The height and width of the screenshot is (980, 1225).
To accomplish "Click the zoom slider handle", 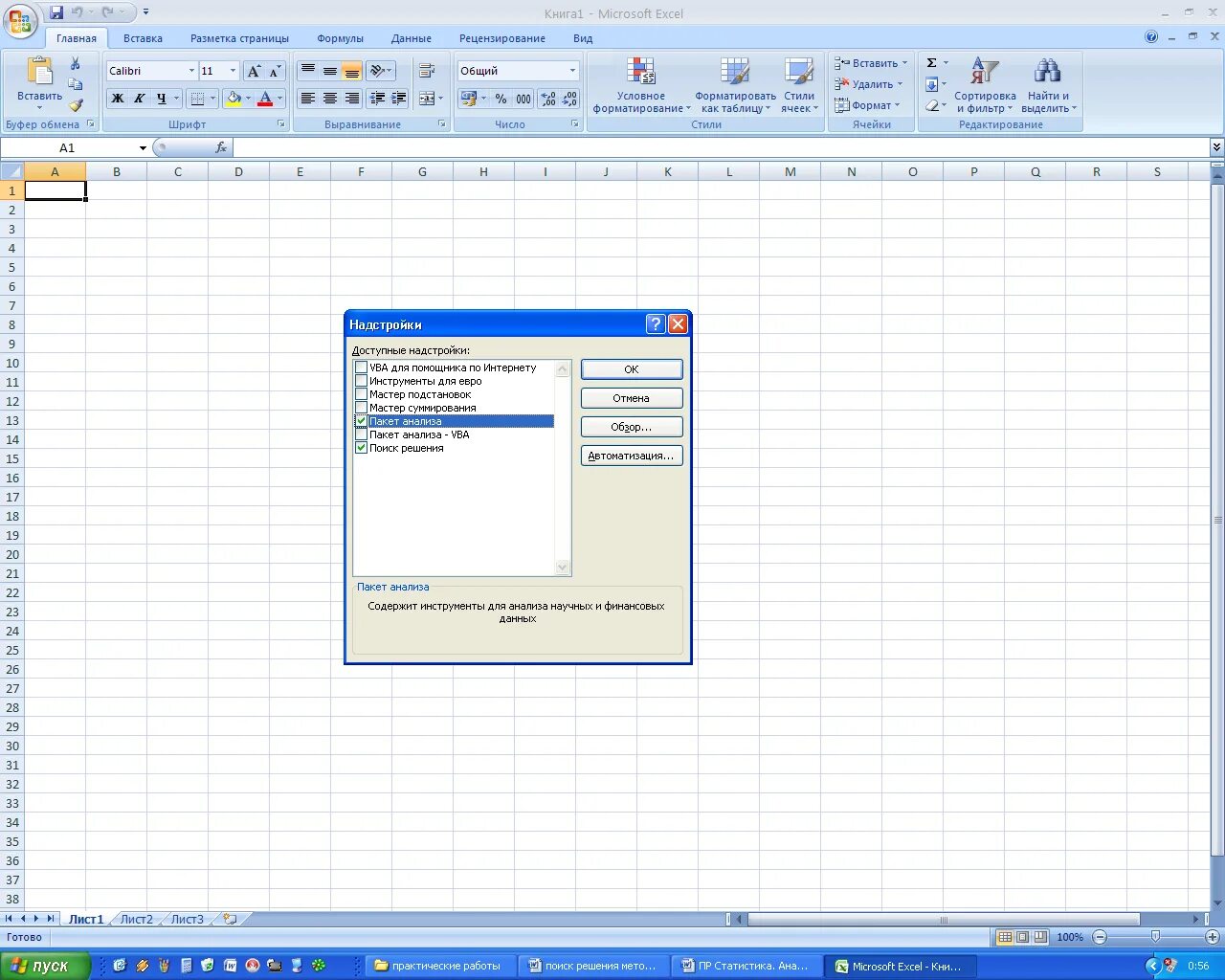I will pos(1155,937).
